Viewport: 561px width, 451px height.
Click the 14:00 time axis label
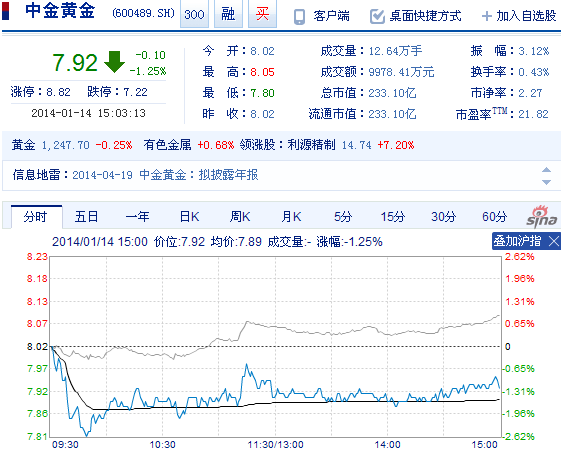click(387, 445)
